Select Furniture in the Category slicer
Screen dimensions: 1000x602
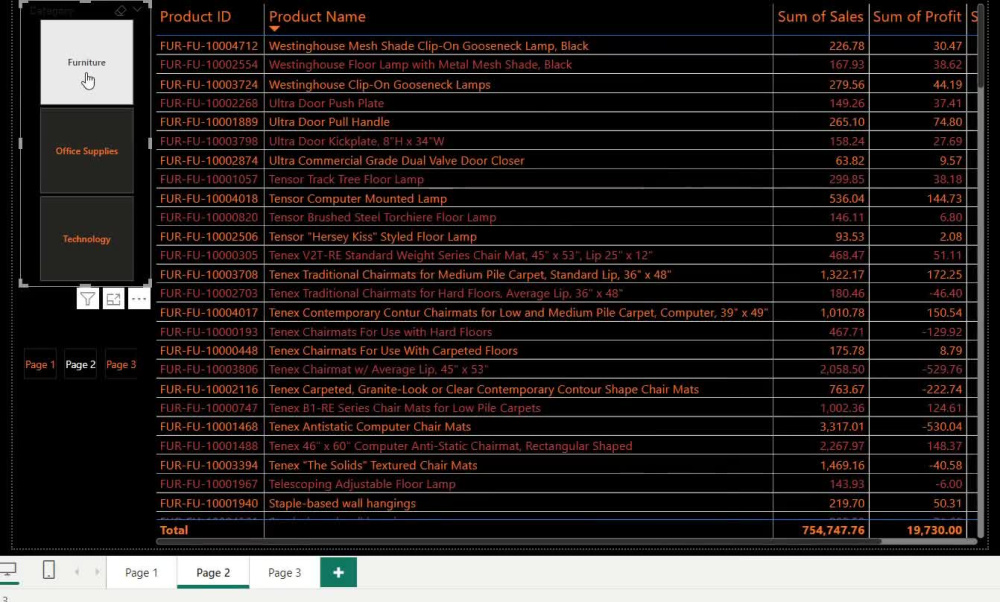coord(86,60)
